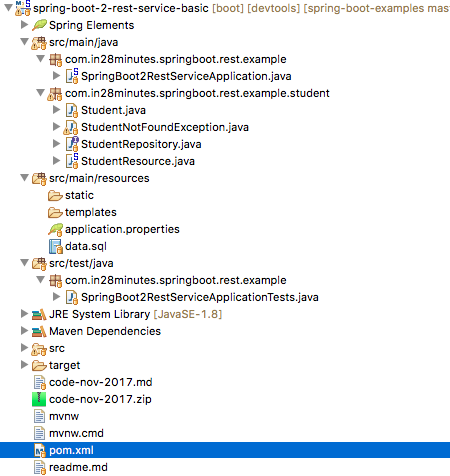Collapse the src/test/java folder
The height and width of the screenshot is (476, 450).
pyautogui.click(x=24, y=262)
